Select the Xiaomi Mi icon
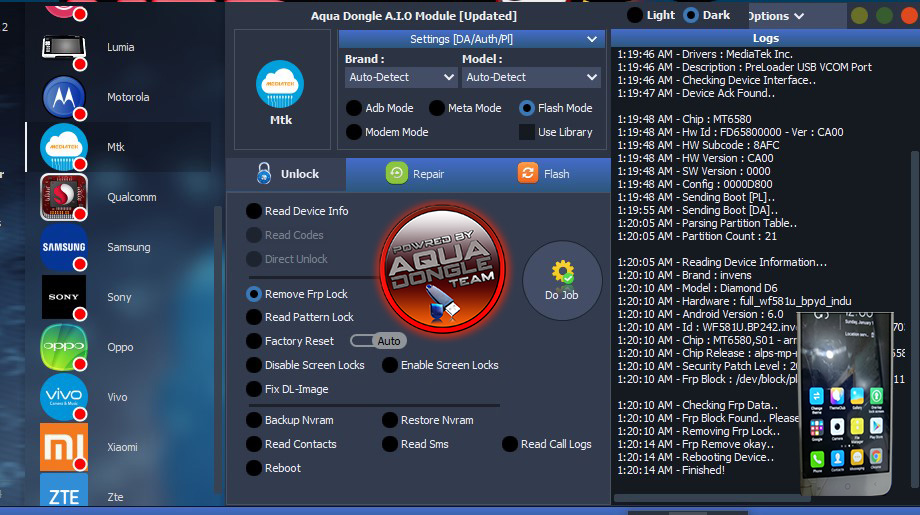 [x=64, y=448]
